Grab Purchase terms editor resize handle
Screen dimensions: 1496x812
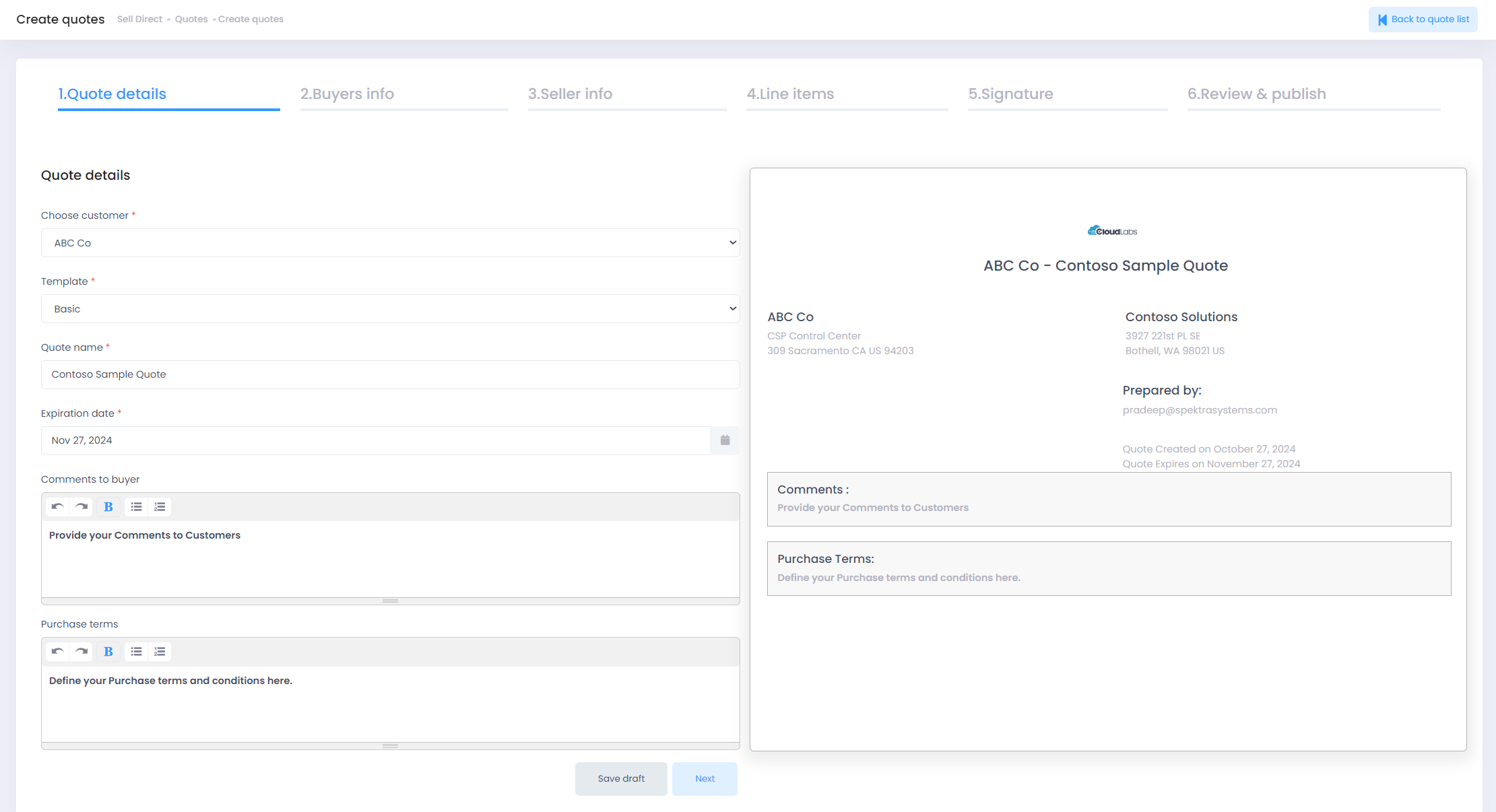391,746
